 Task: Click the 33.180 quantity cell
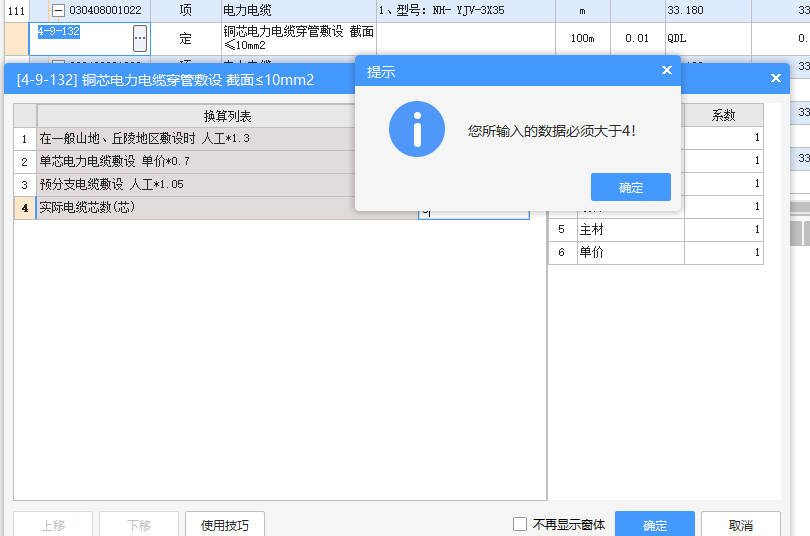pos(708,10)
